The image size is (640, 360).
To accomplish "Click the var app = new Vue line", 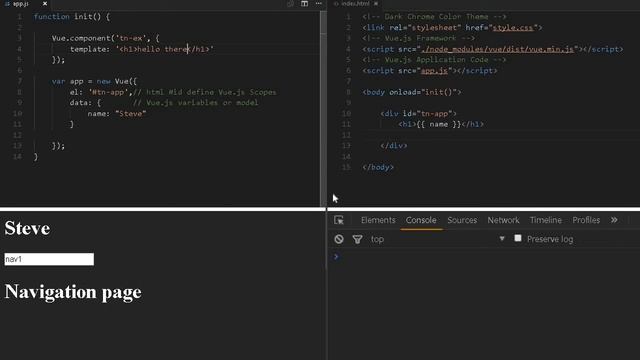I will tap(94, 81).
